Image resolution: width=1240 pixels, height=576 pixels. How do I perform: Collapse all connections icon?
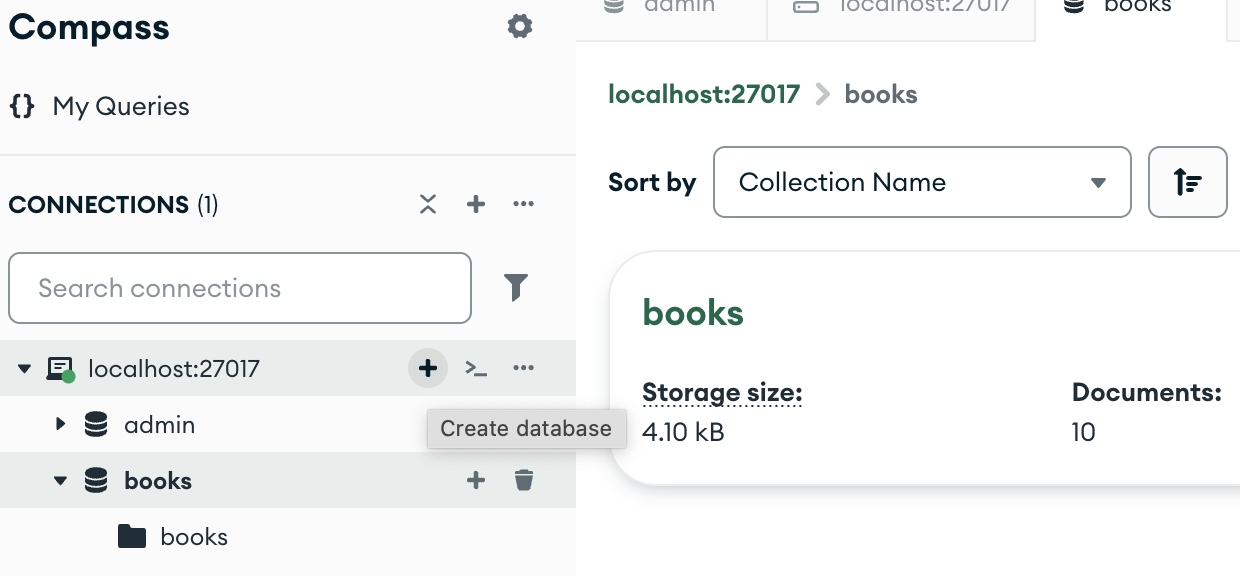point(428,204)
